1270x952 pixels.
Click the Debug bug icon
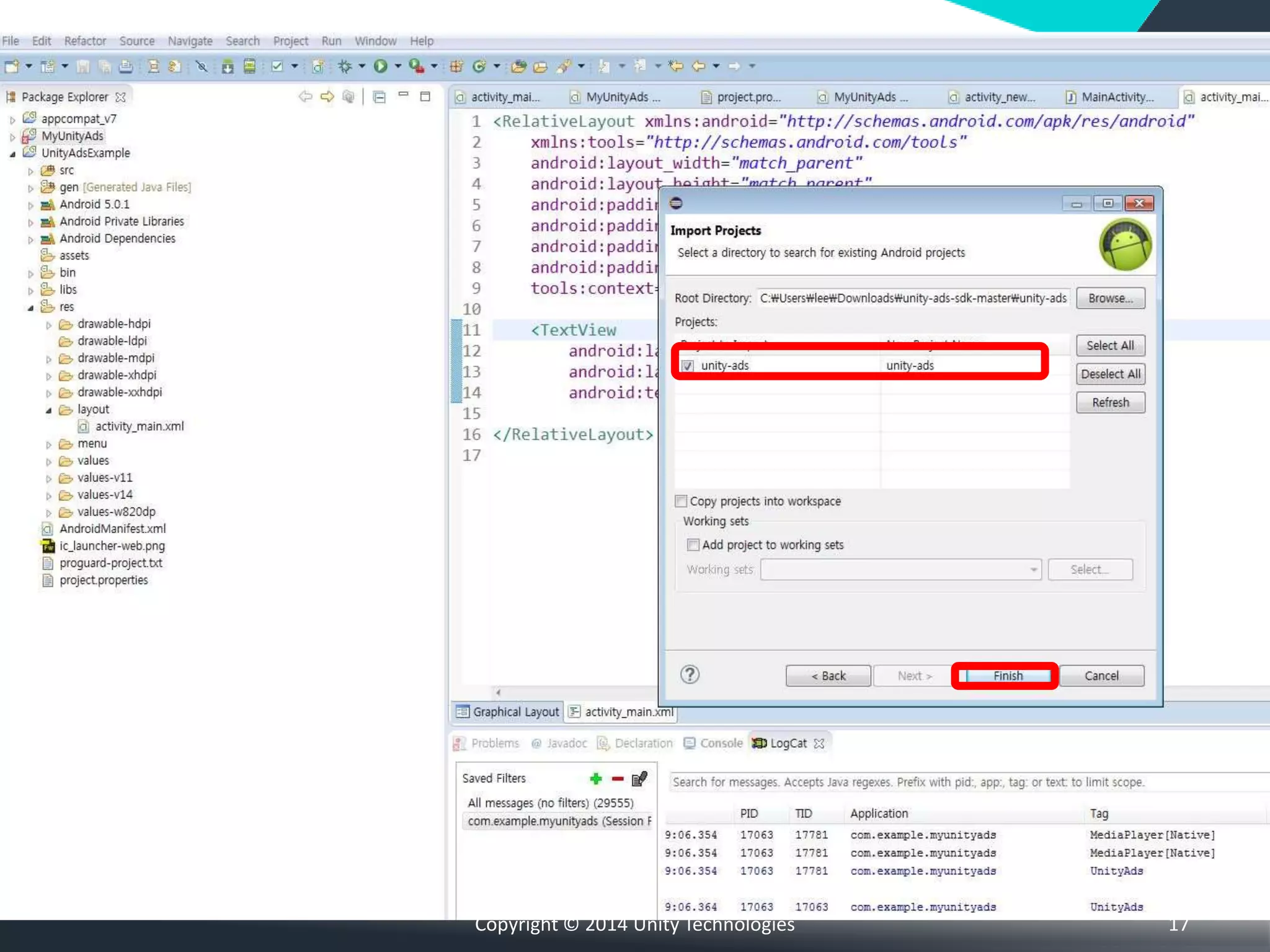point(345,66)
